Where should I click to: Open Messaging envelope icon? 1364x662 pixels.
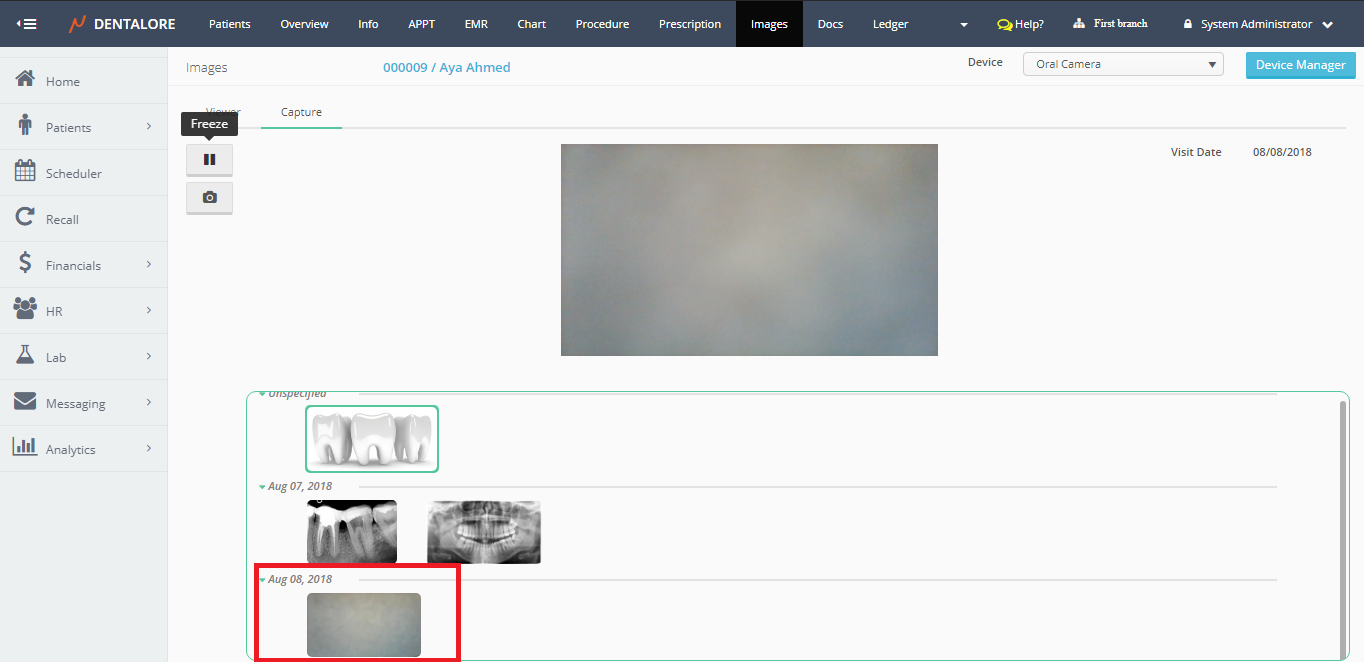click(x=25, y=402)
